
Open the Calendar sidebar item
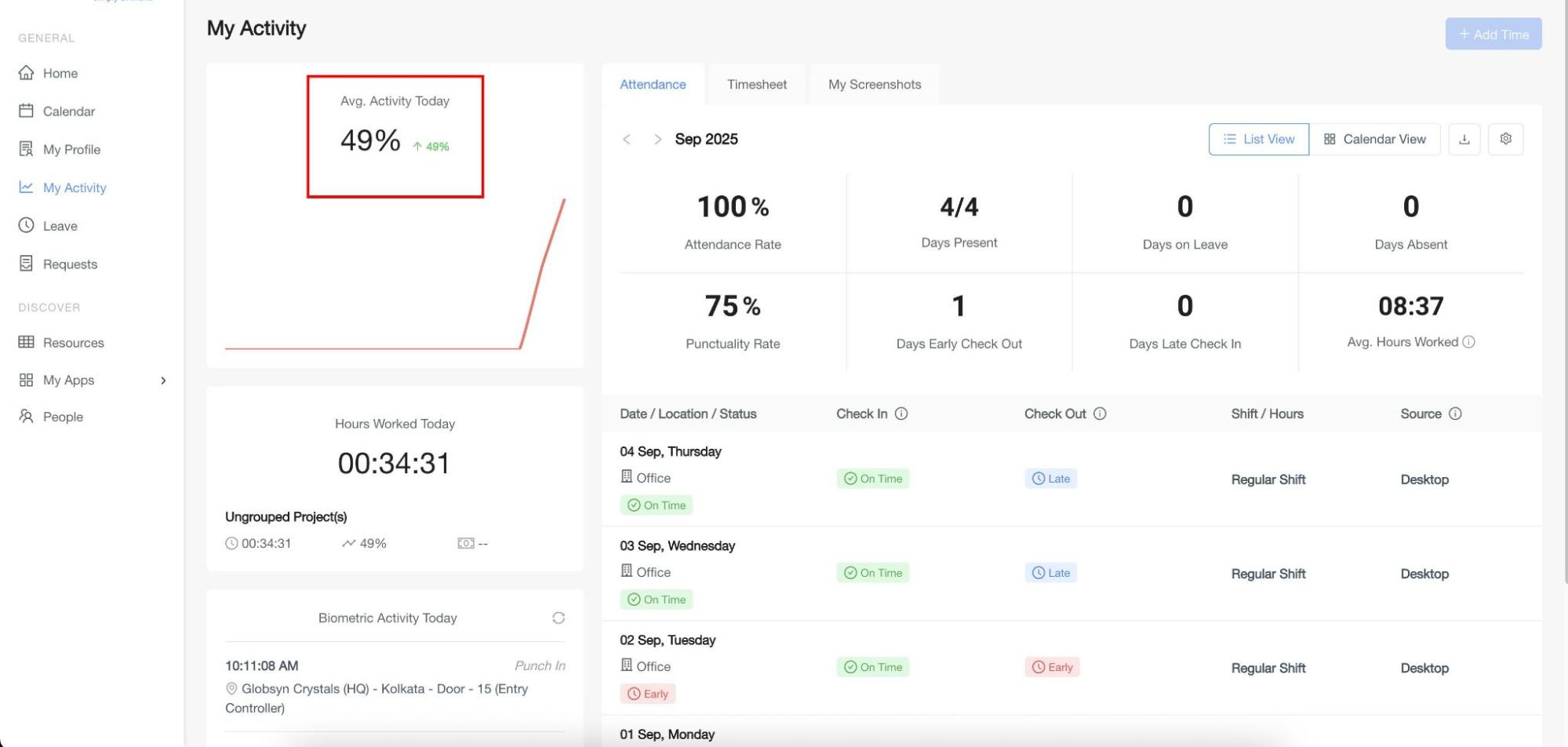tap(68, 111)
